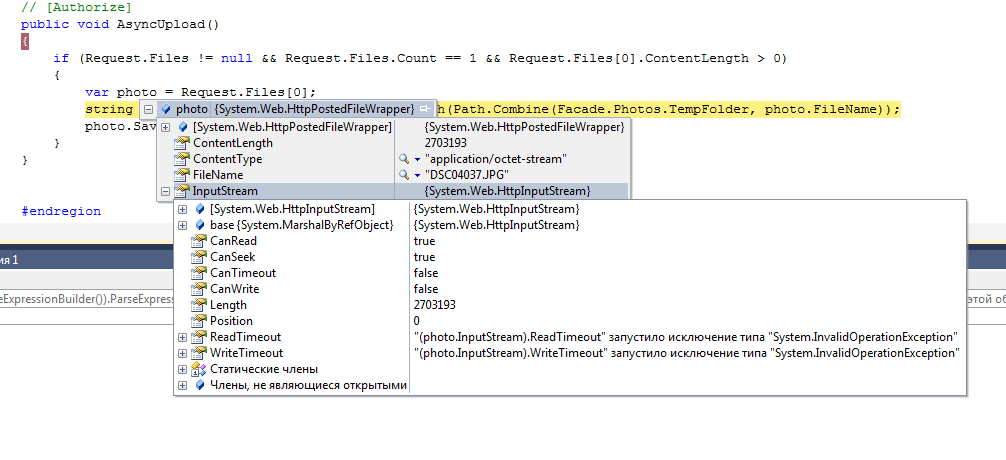Click the ReadTimeout property icon
Viewport: 1006px width, 460px height.
[x=200, y=337]
